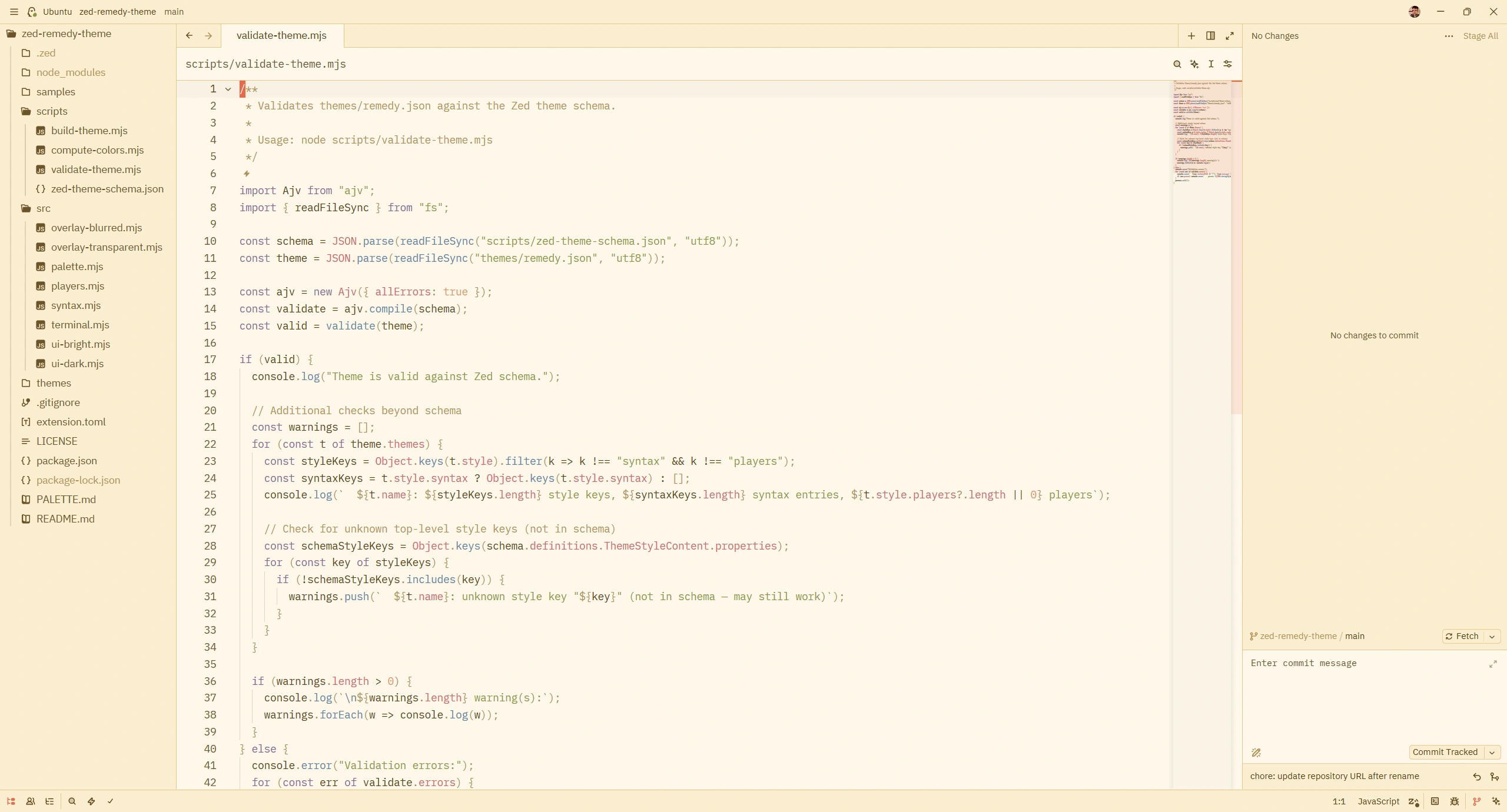Expand the commit message editor

tap(1493, 664)
